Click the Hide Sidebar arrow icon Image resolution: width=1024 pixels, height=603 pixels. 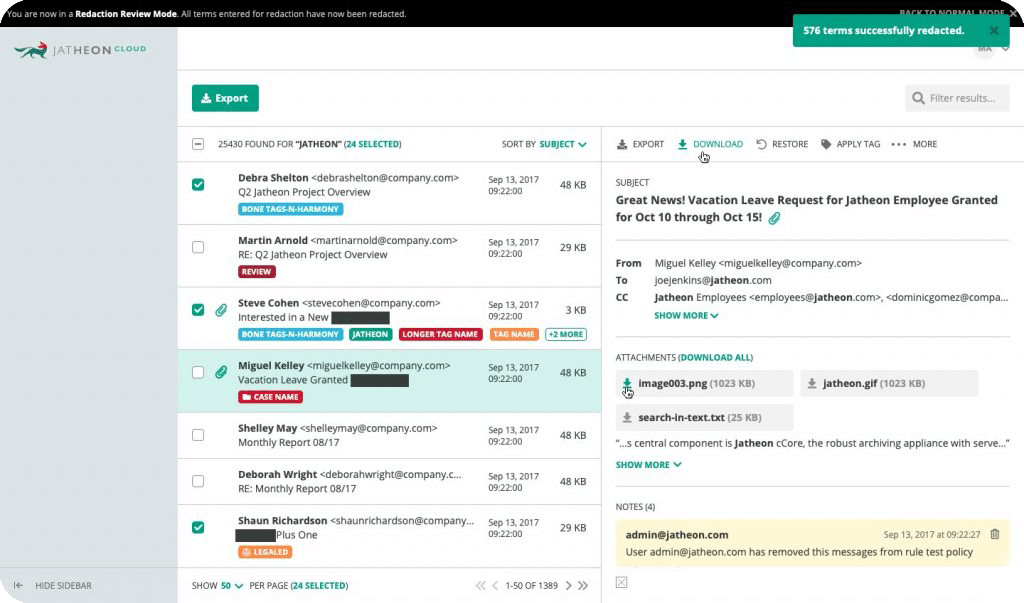[18, 586]
